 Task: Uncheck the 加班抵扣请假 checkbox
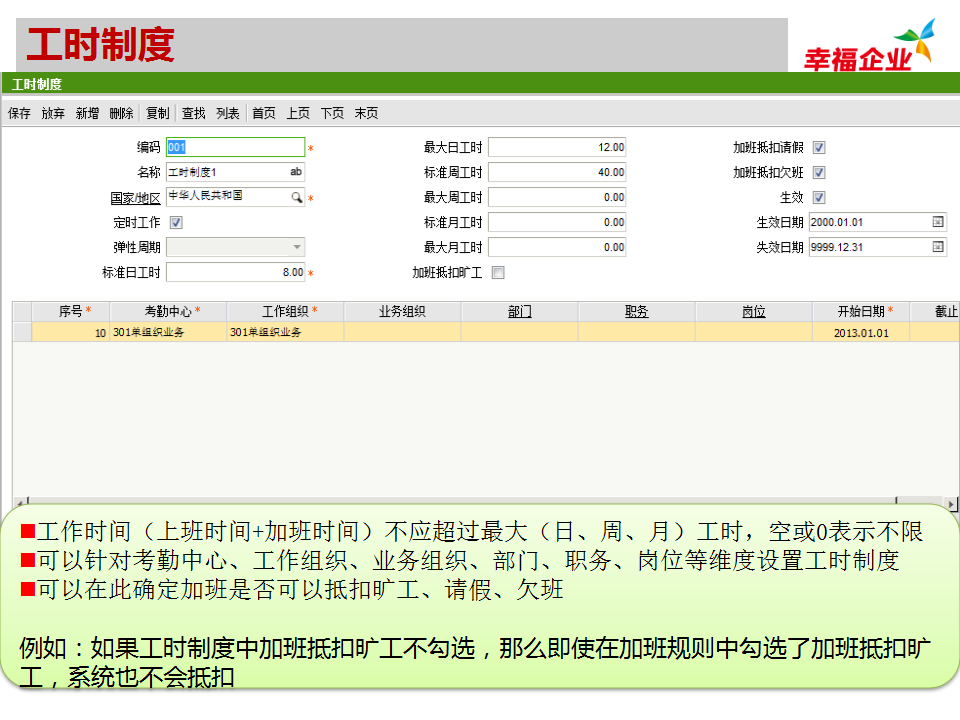[x=819, y=148]
